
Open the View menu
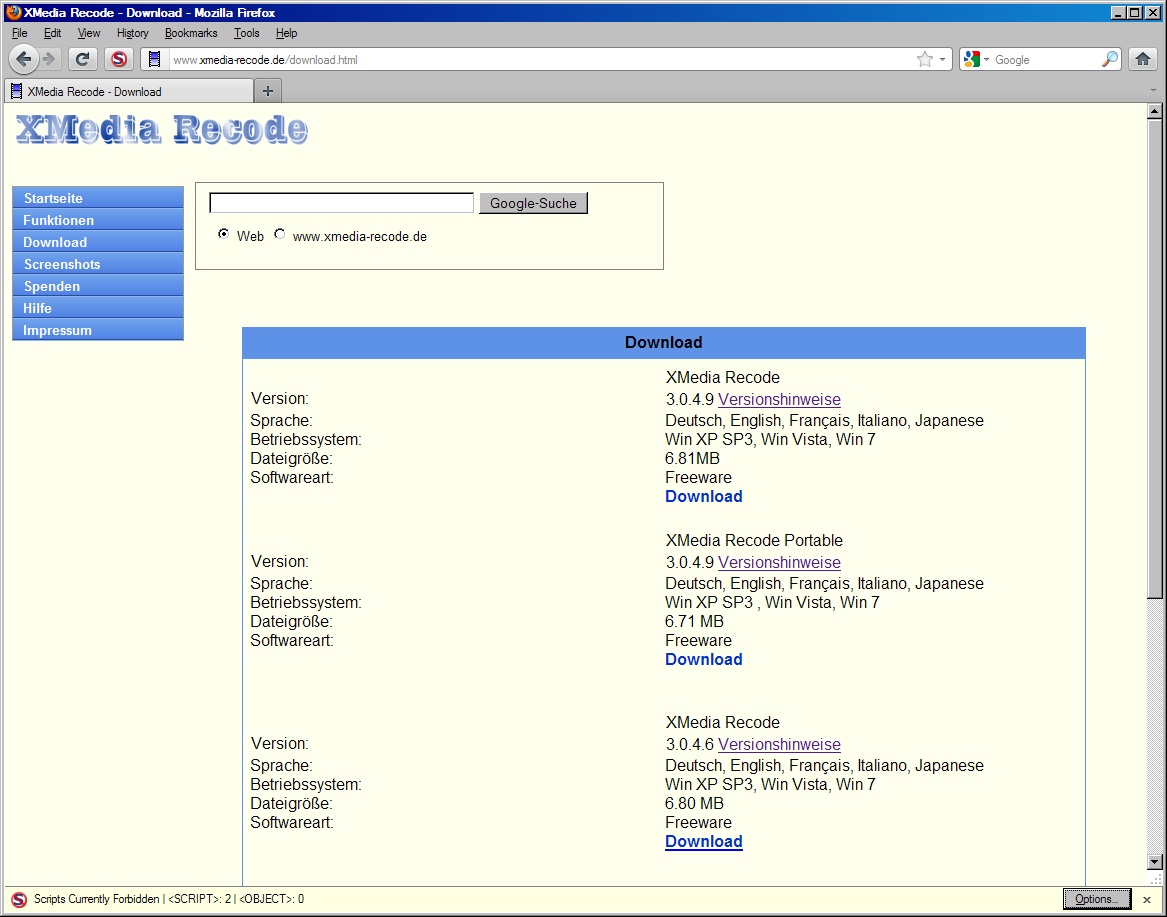(x=89, y=33)
